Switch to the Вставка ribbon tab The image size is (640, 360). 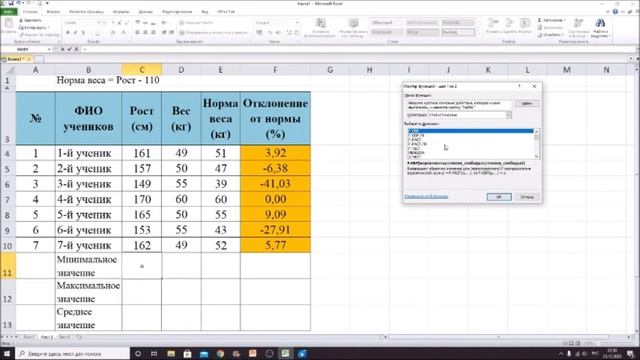pyautogui.click(x=53, y=12)
